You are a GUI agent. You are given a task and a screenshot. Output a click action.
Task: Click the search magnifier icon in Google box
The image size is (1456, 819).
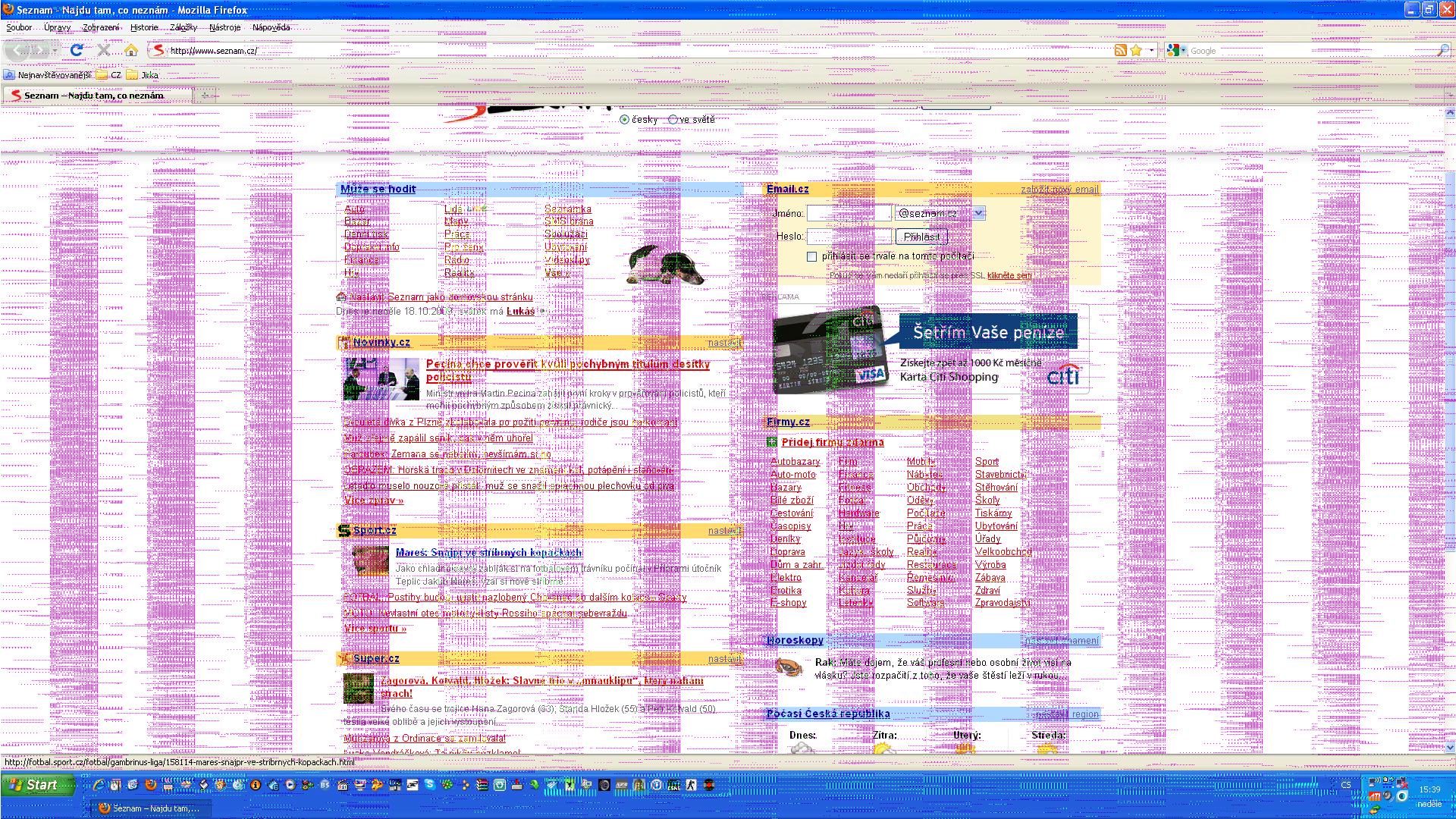point(1442,50)
